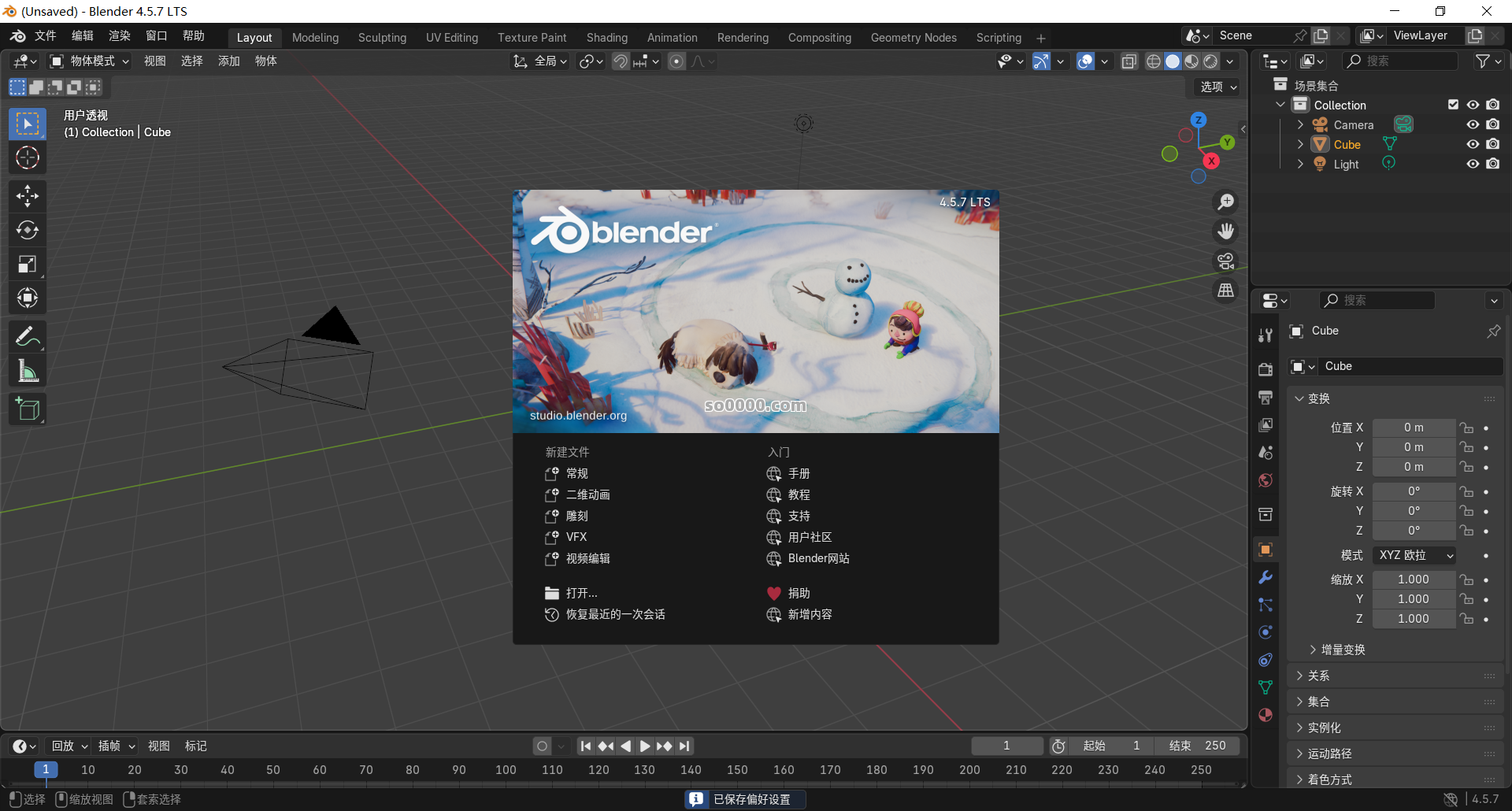Viewport: 1512px width, 811px height.
Task: Open the Render properties tab
Action: (x=1266, y=369)
